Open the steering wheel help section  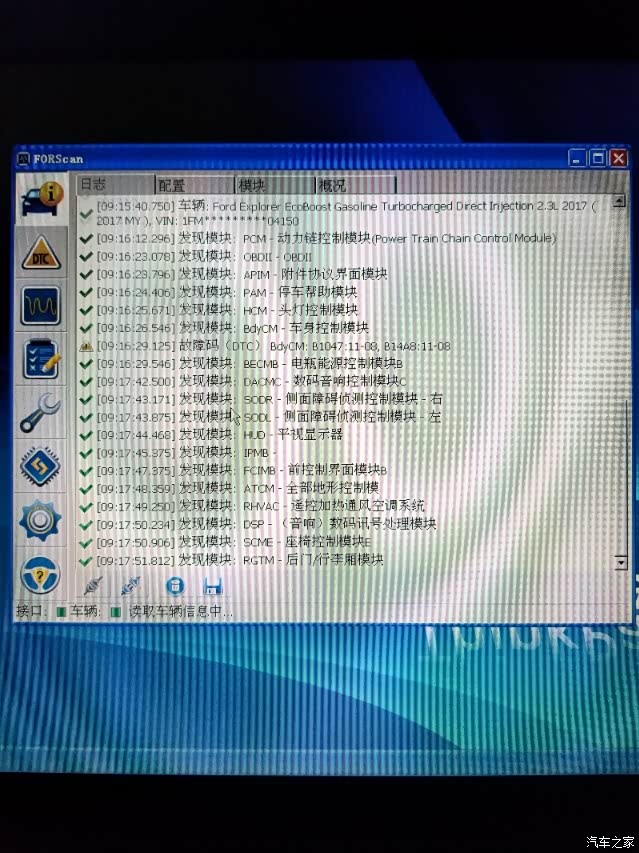click(41, 574)
